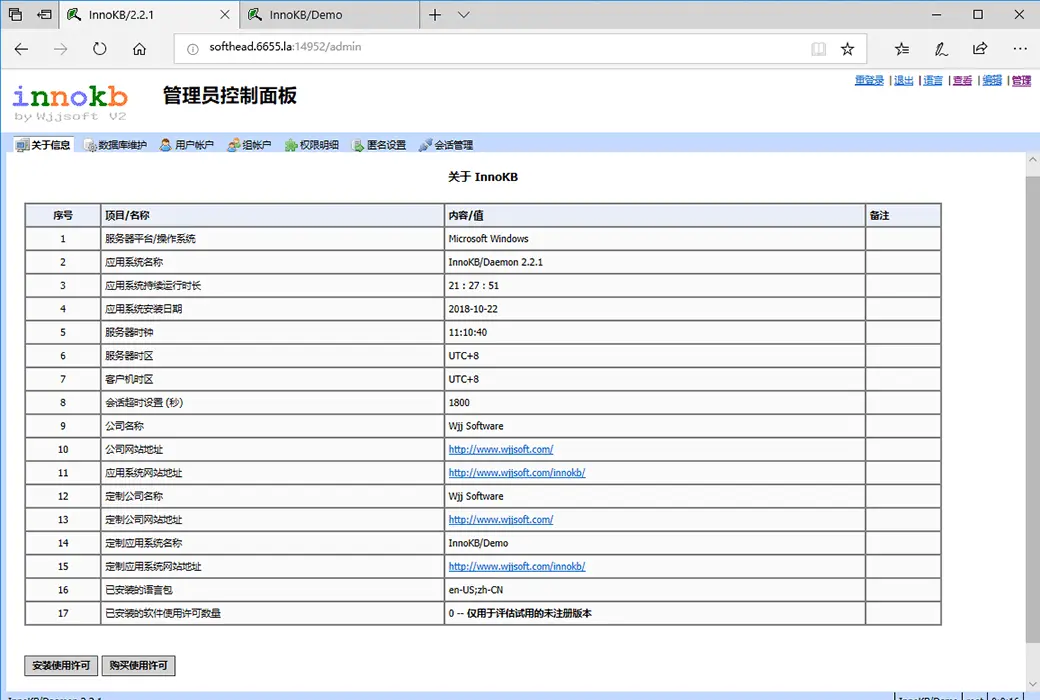1040x700 pixels.
Task: Close the InnoKB/2.2.1 tab
Action: 225,15
